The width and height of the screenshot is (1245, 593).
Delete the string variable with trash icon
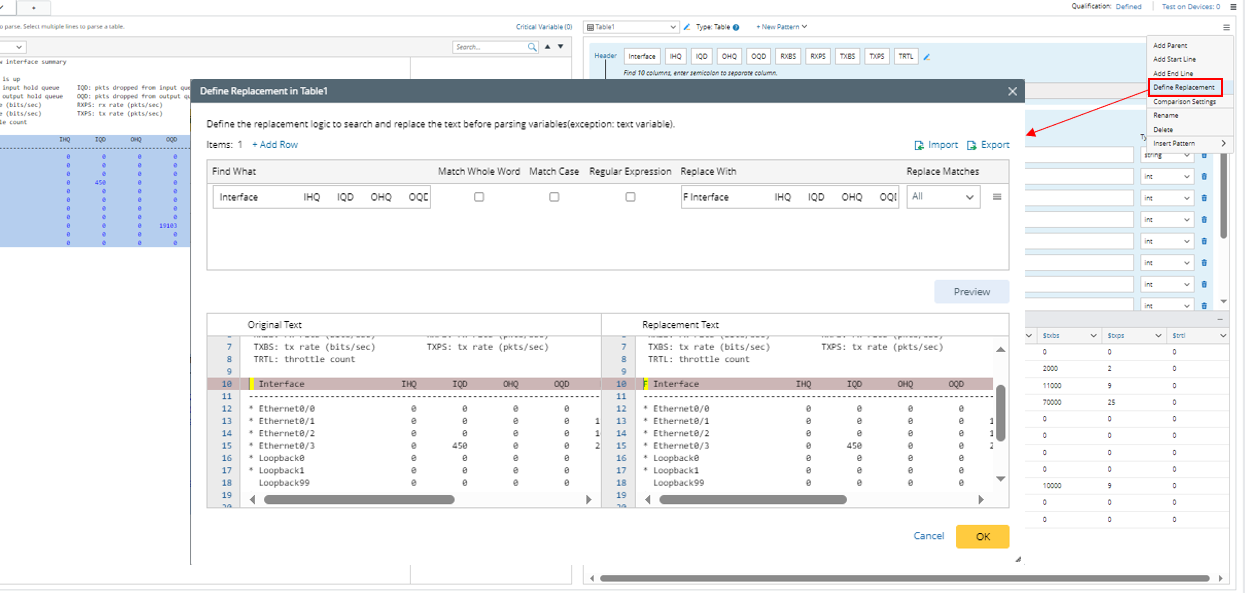[x=1204, y=155]
